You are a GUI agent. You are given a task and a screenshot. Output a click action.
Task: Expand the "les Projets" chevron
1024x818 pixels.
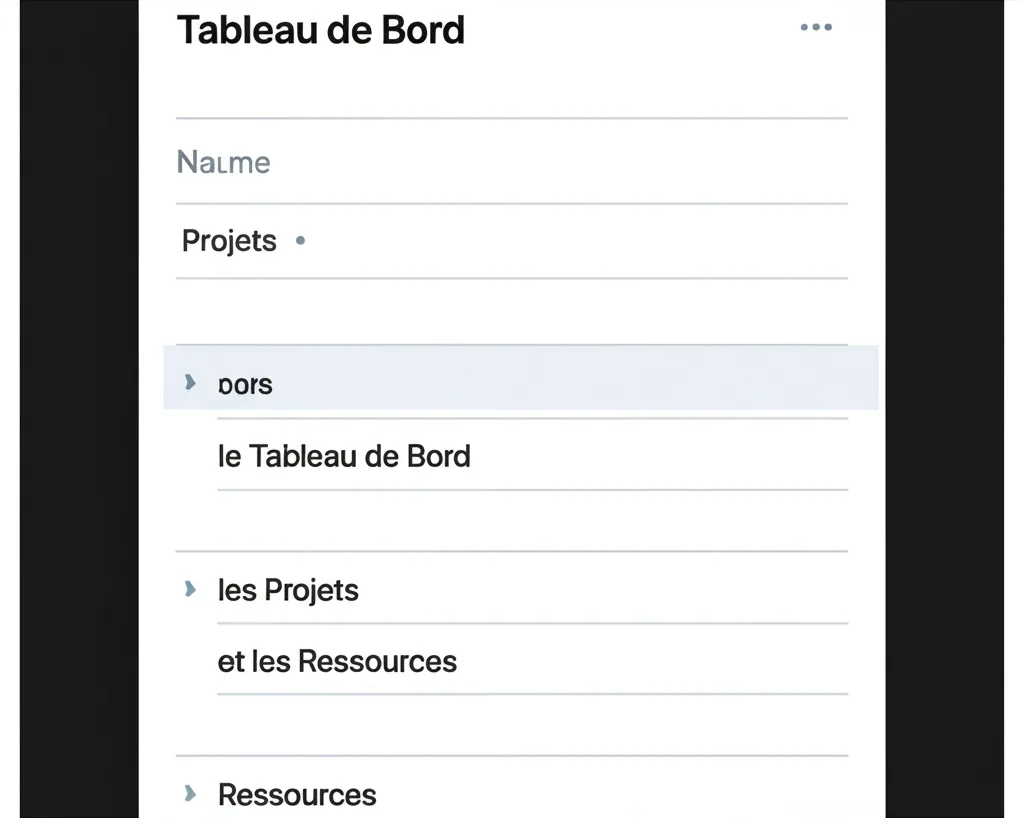pyautogui.click(x=190, y=589)
